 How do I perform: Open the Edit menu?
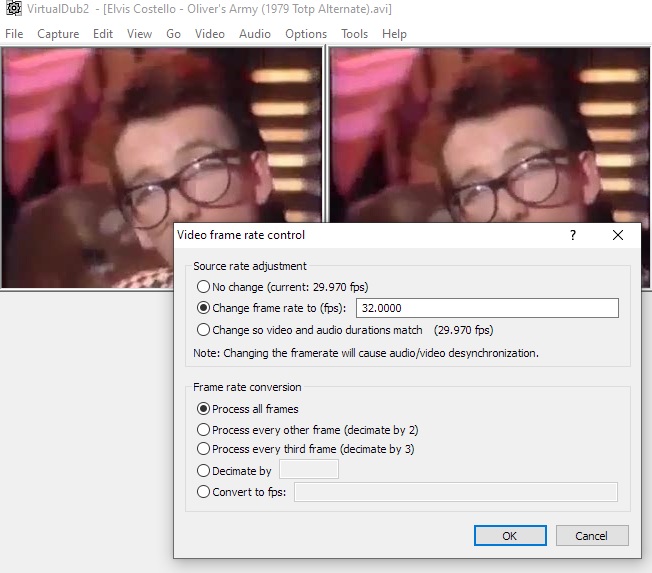coord(103,34)
